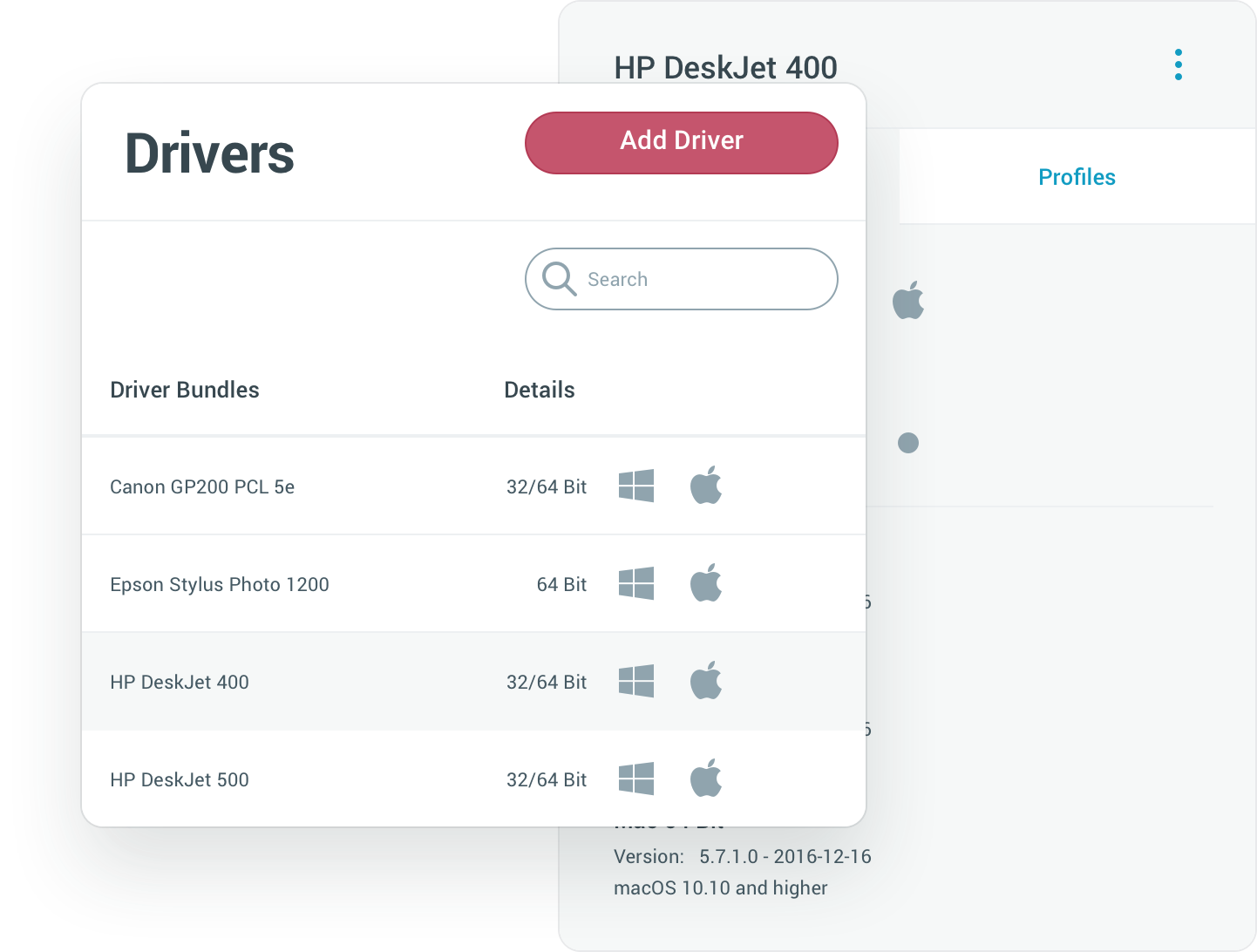Click 32/64 Bit in HP DeskJet 500 row
1257x952 pixels.
tap(547, 779)
